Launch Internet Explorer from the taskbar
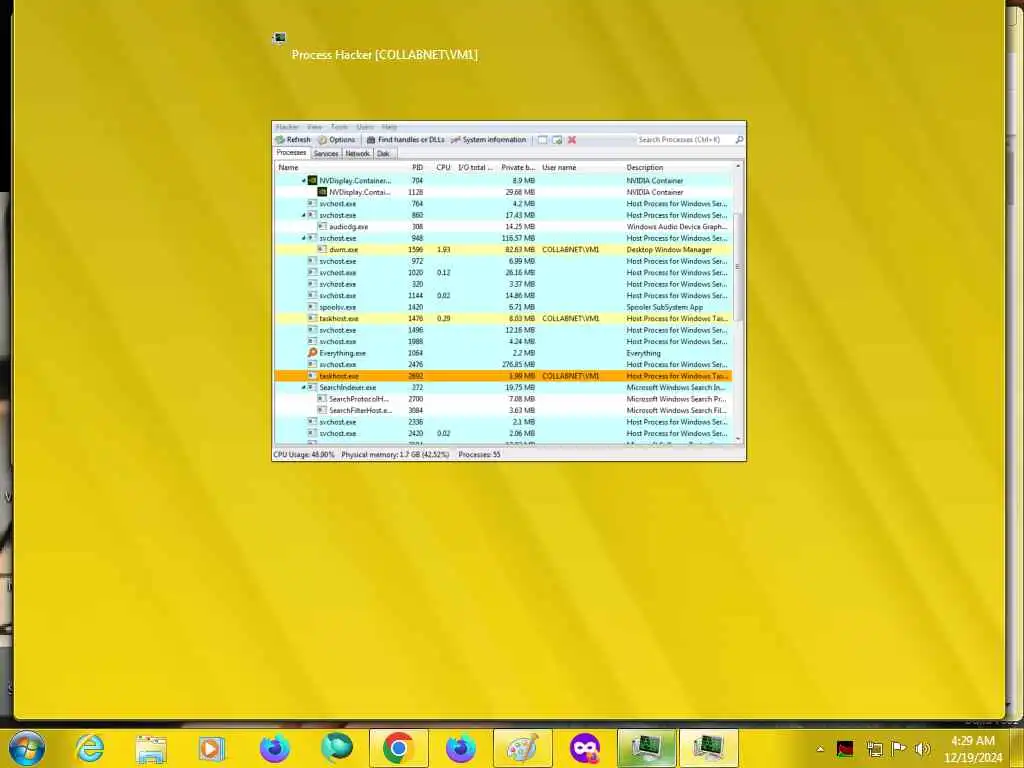 pyautogui.click(x=89, y=748)
